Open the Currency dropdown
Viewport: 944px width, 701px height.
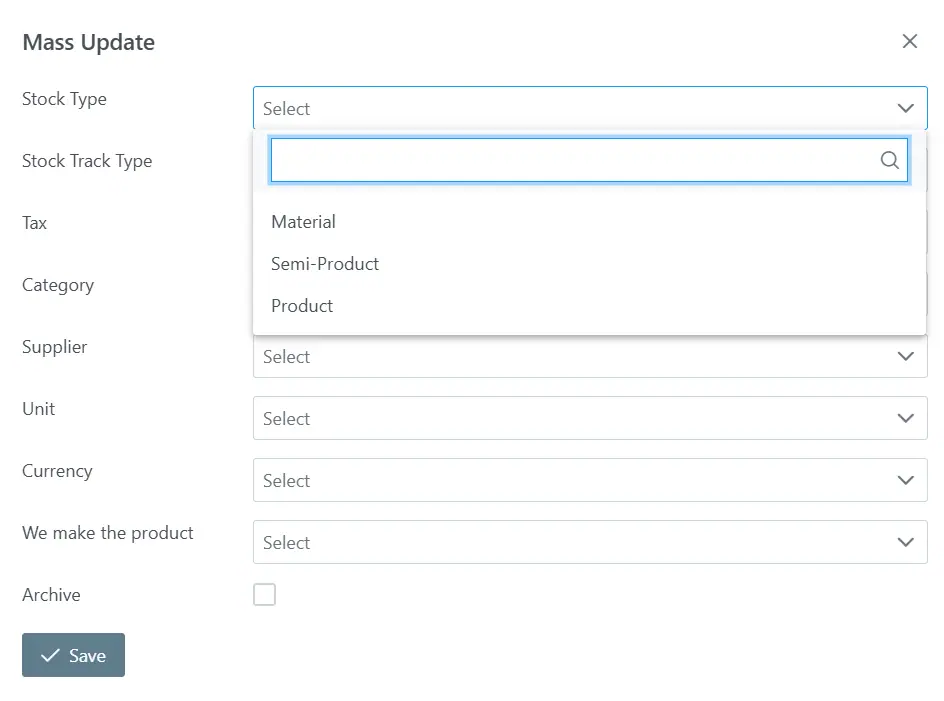pyautogui.click(x=590, y=480)
